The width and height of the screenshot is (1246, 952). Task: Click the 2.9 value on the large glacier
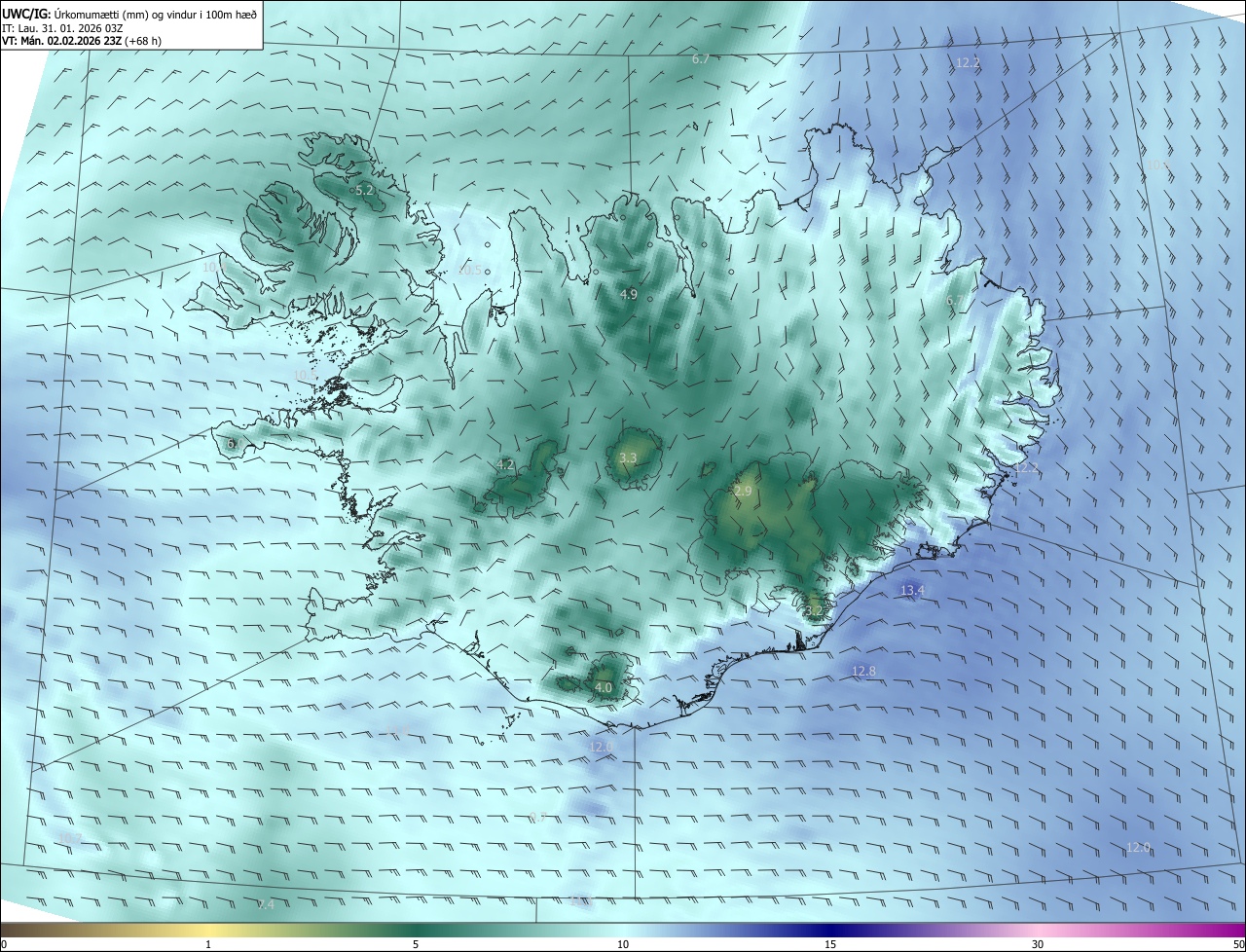(743, 492)
